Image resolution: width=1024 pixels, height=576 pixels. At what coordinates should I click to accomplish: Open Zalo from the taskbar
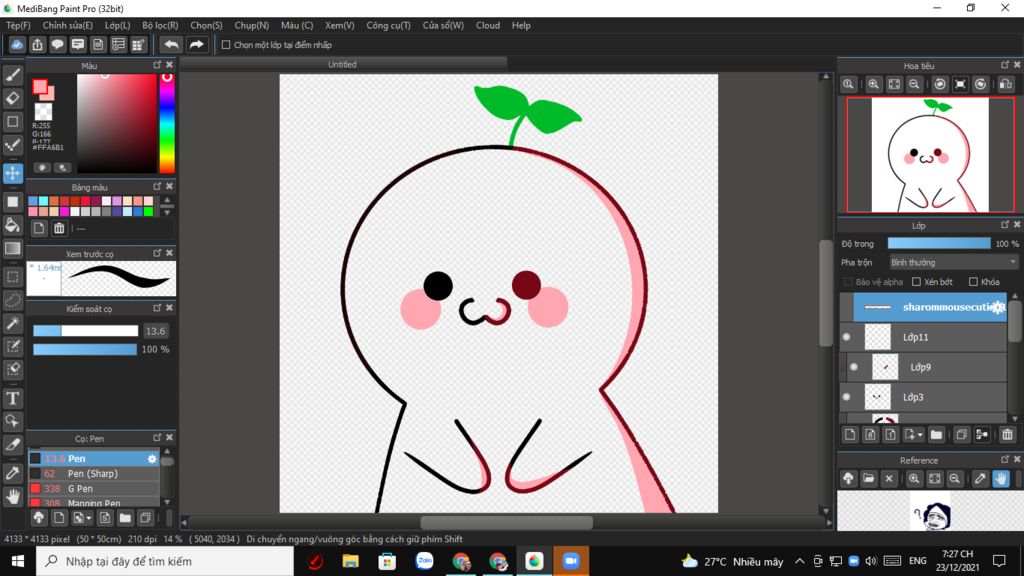click(424, 561)
